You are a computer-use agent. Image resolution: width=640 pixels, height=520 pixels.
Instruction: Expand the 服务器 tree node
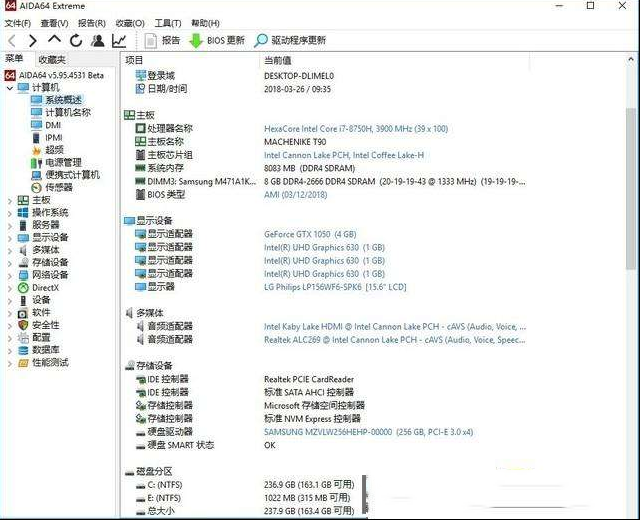(10, 225)
